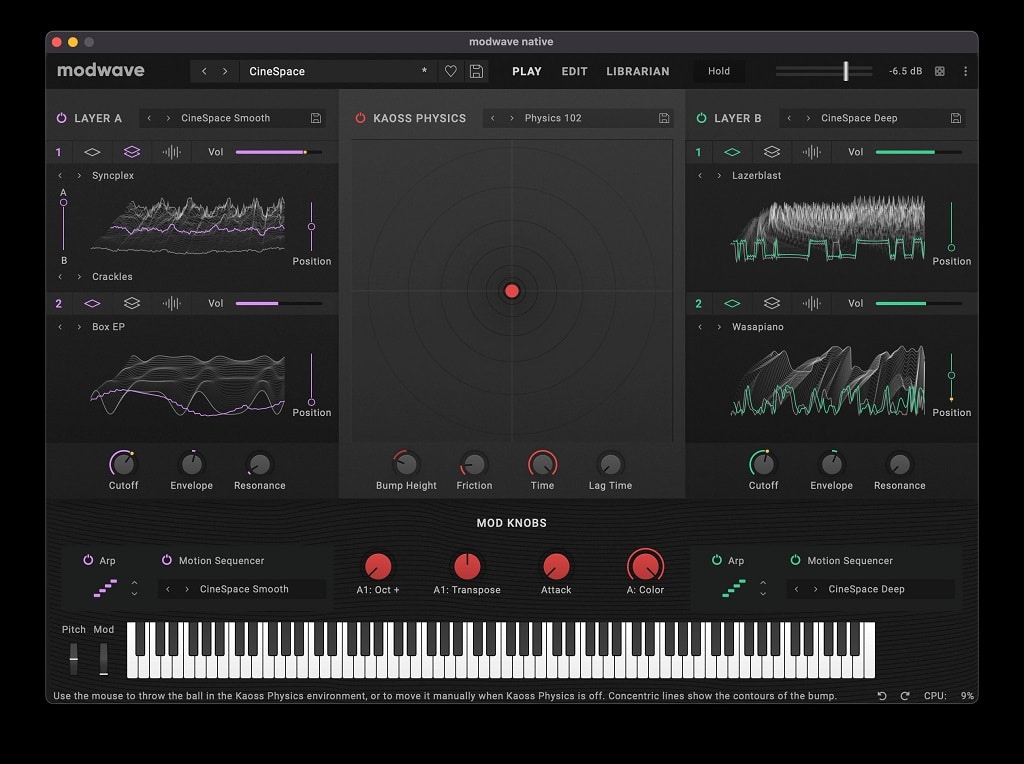The image size is (1024, 764).
Task: Toggle Layer B Motion Sequencer power
Action: pyautogui.click(x=795, y=560)
